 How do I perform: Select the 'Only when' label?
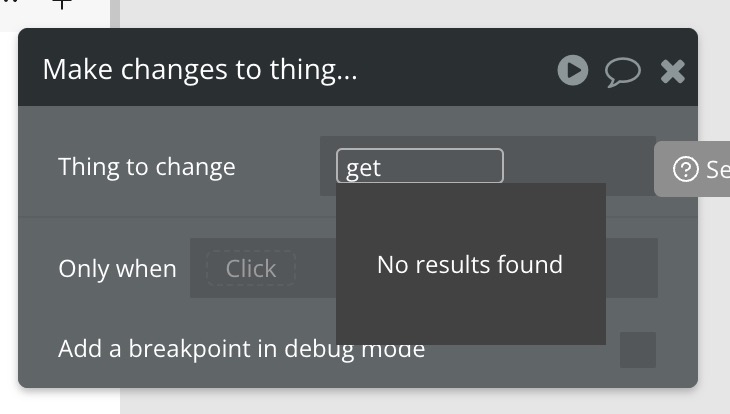(117, 269)
